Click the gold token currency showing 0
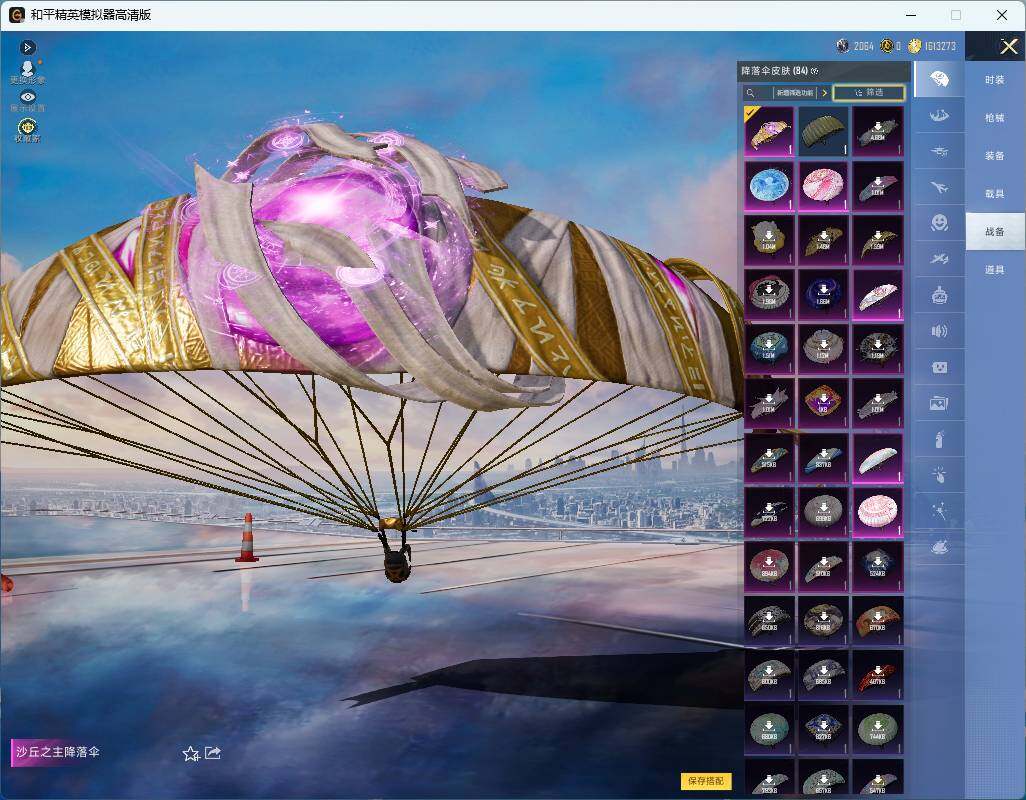The width and height of the screenshot is (1026, 800). 887,46
